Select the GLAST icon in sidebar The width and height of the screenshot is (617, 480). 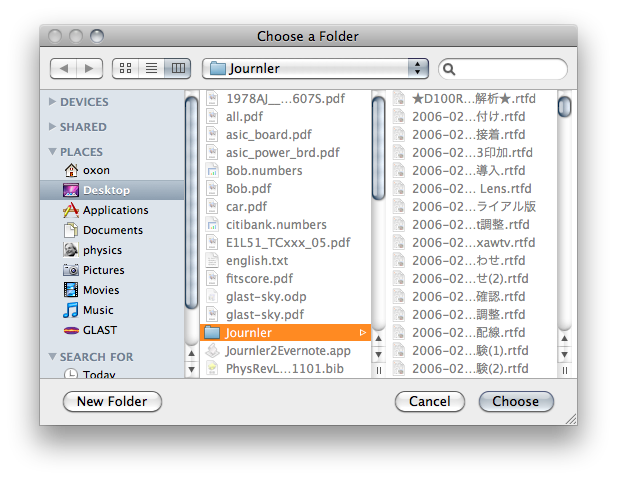tap(71, 330)
